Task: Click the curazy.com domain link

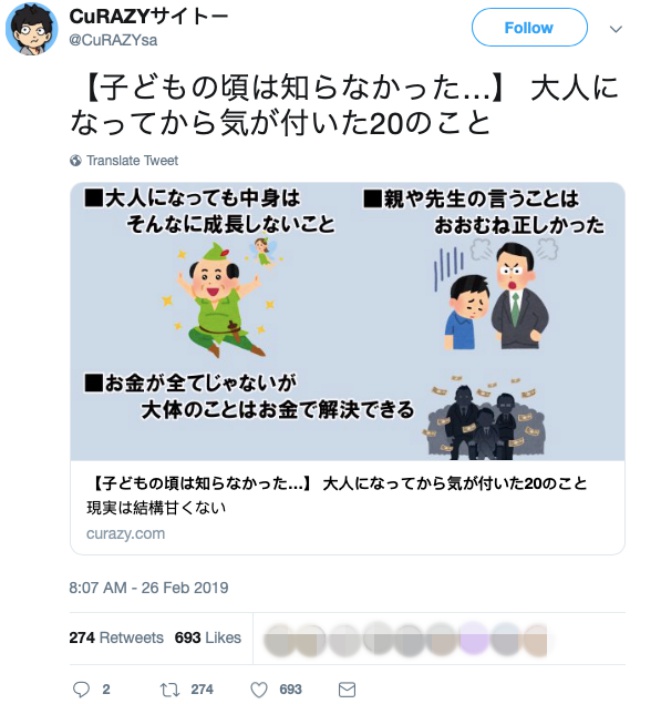Action: [x=126, y=533]
